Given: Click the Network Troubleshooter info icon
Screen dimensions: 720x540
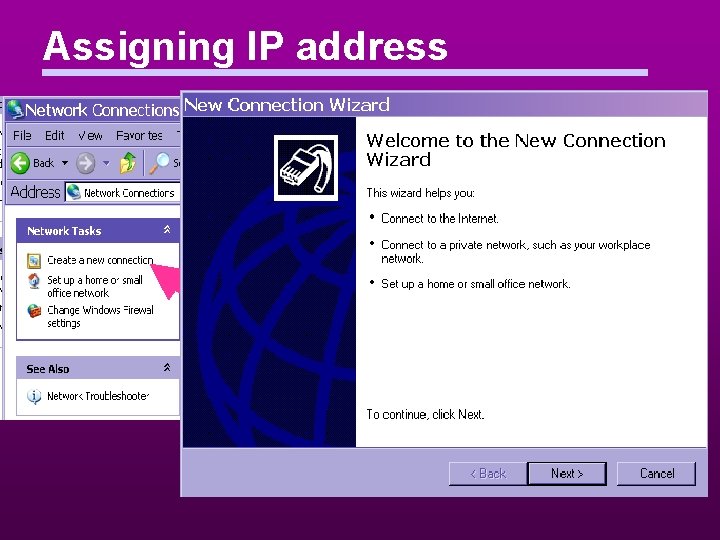Looking at the screenshot, I should pyautogui.click(x=34, y=396).
